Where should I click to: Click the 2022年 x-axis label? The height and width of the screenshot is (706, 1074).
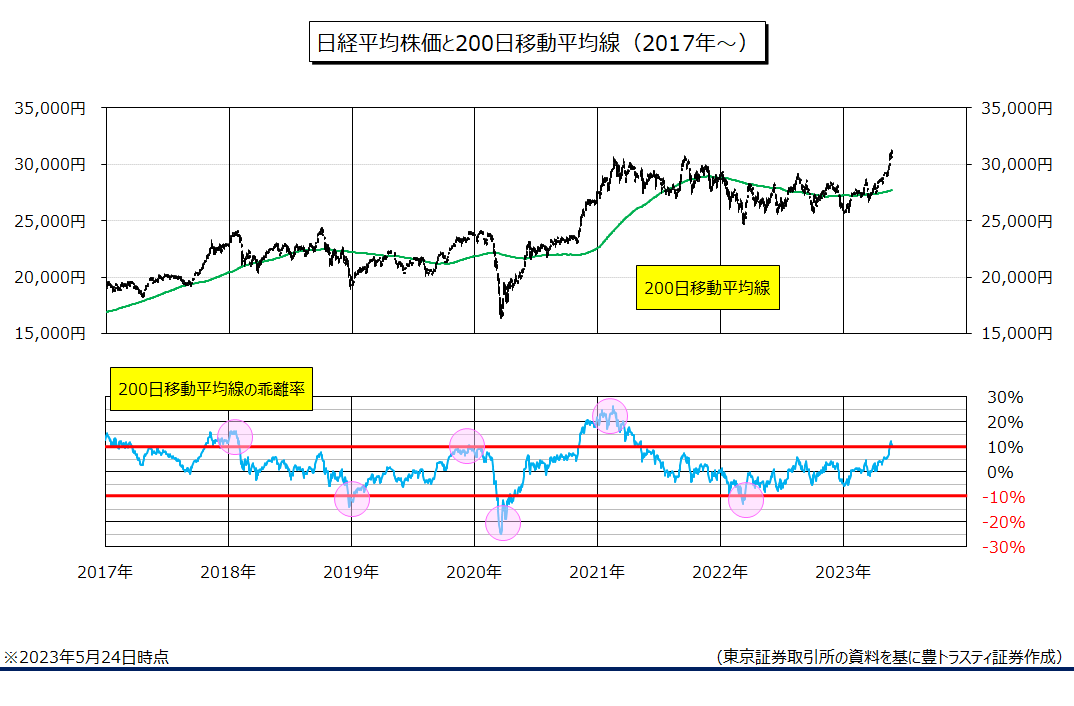(x=720, y=572)
